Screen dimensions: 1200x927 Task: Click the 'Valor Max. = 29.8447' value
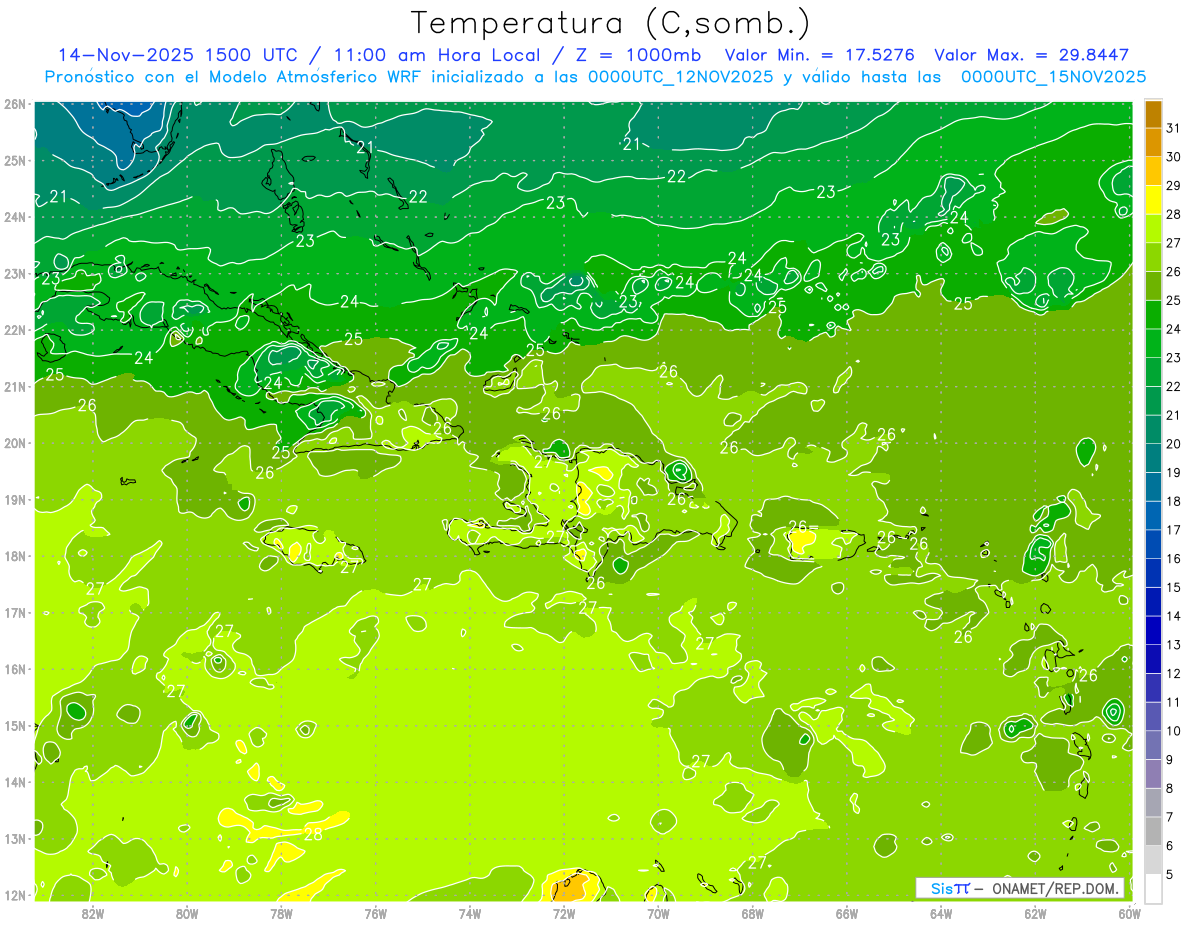pyautogui.click(x=1032, y=55)
